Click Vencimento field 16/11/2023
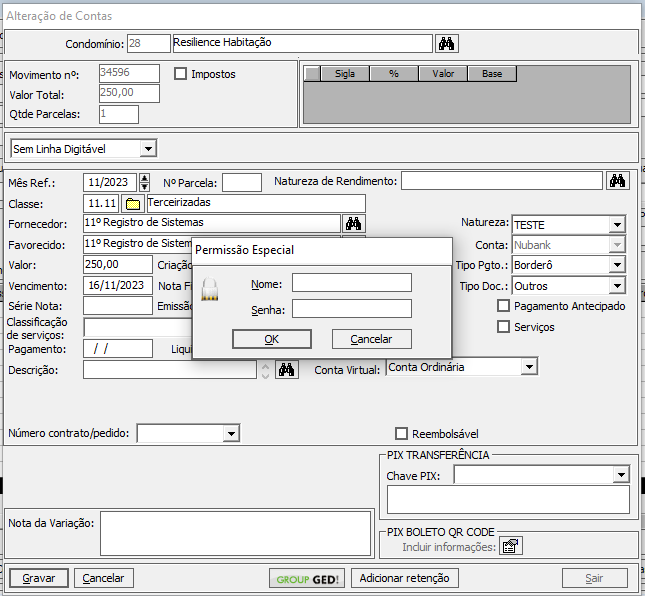The height and width of the screenshot is (596, 645). tap(118, 285)
